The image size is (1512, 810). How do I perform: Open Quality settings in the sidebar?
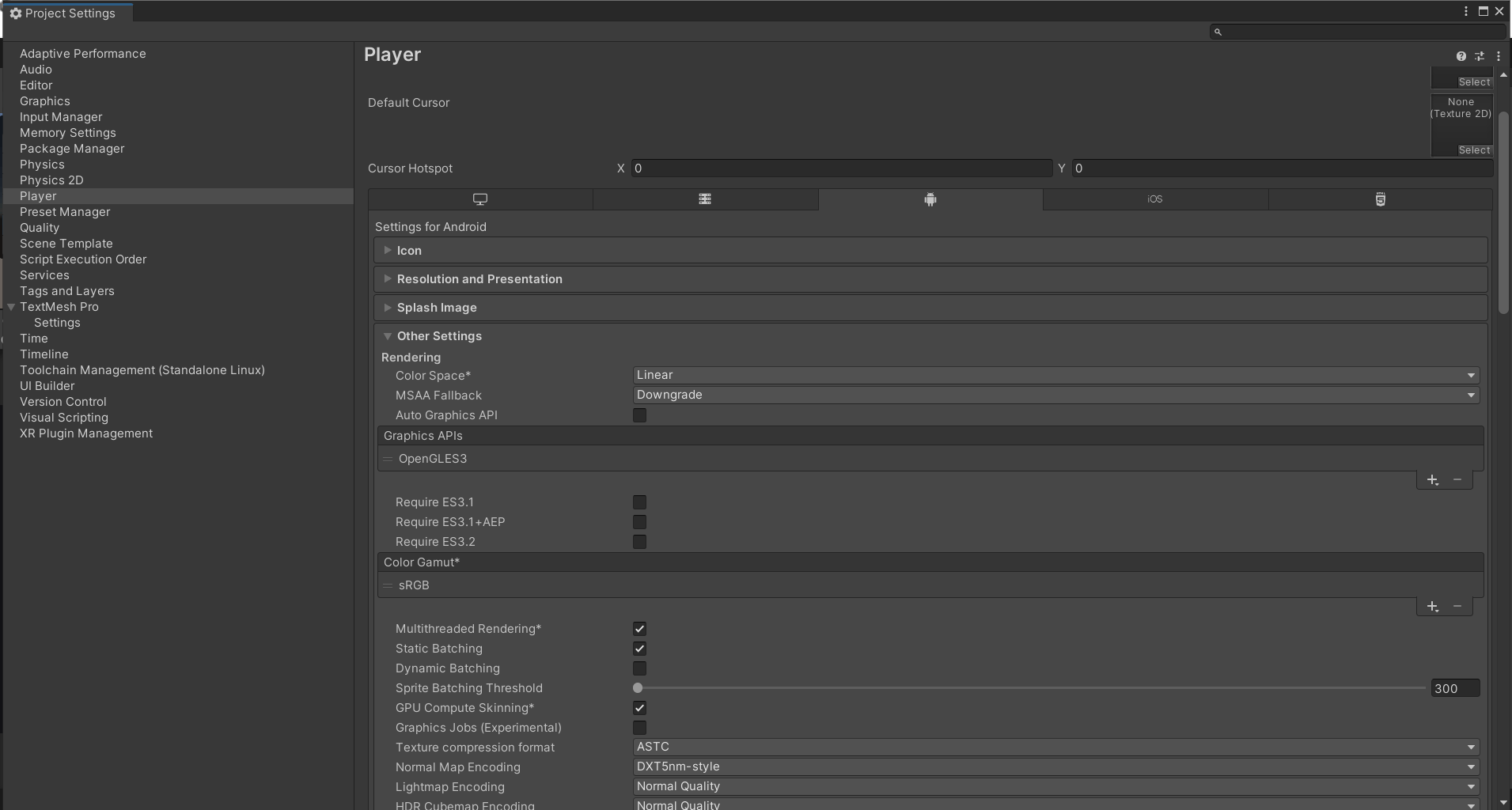point(40,228)
